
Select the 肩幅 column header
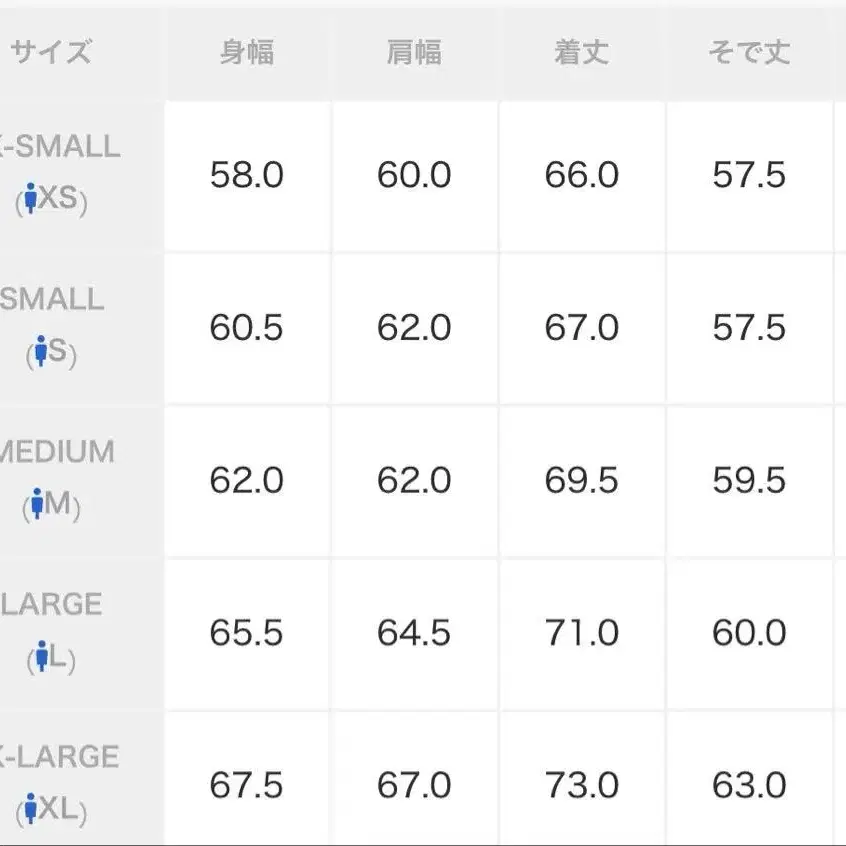414,52
